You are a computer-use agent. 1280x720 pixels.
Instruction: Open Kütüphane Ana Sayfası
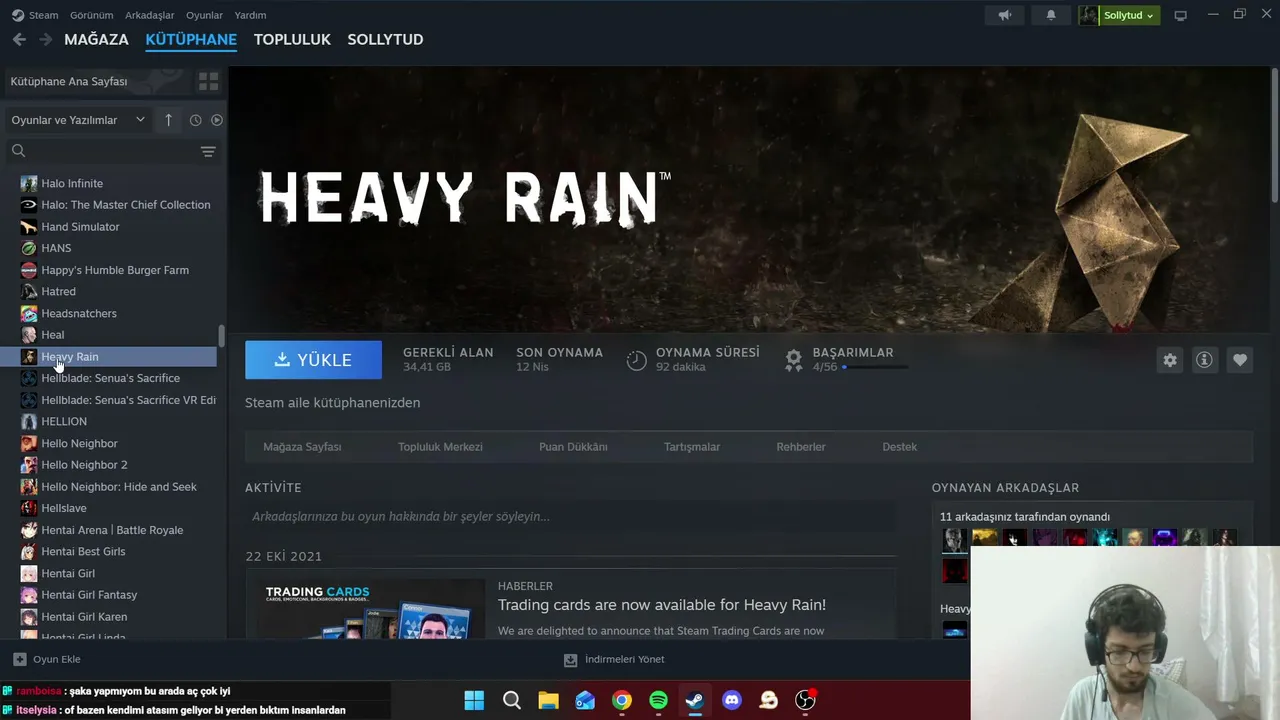tap(69, 81)
